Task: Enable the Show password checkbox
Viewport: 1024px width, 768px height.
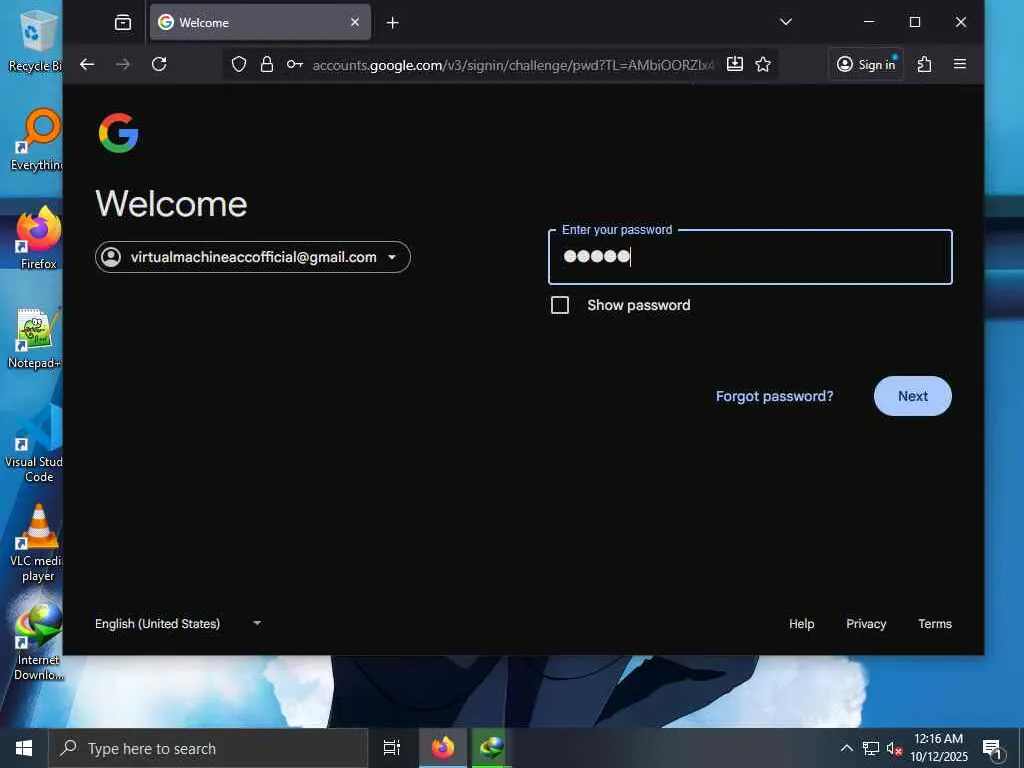Action: click(x=560, y=305)
